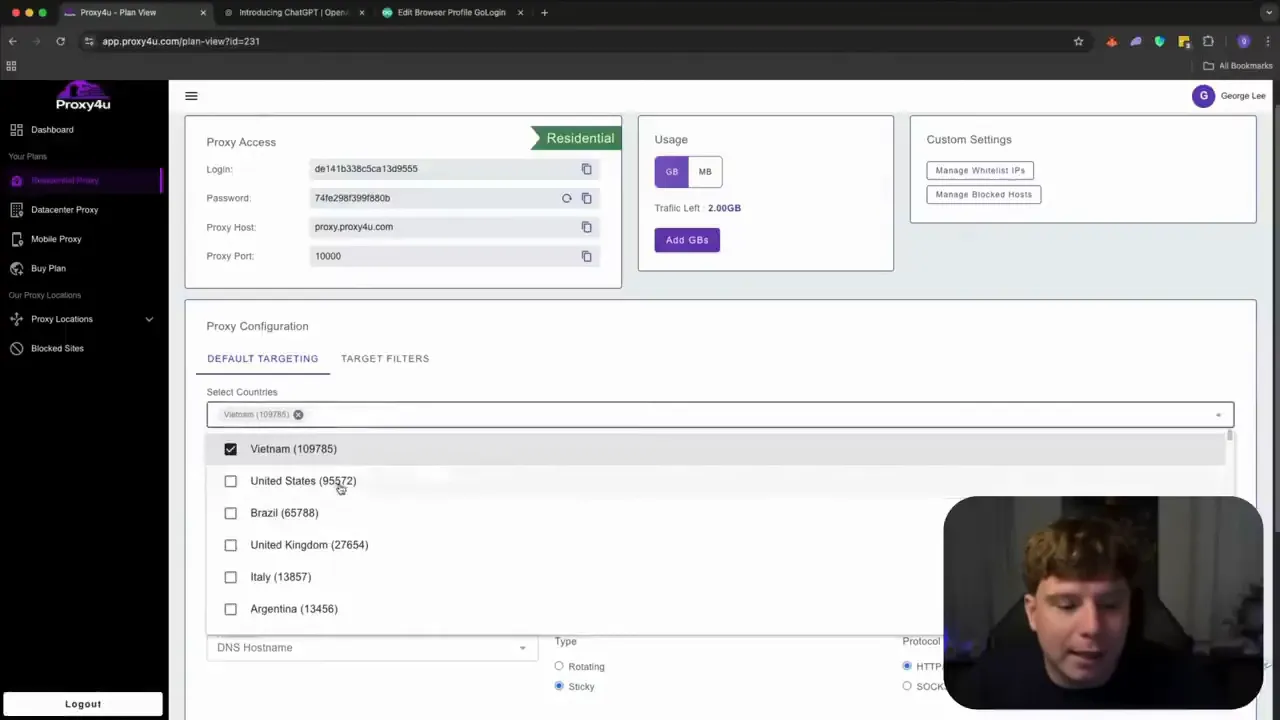Image resolution: width=1280 pixels, height=720 pixels.
Task: Open the Select Countries dropdown arrow
Action: coord(1218,414)
